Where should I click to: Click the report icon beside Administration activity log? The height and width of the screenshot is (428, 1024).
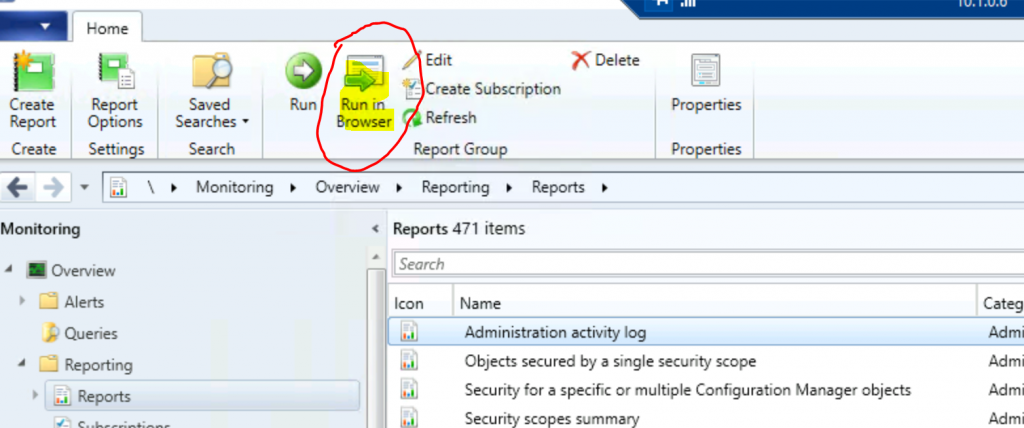click(409, 332)
